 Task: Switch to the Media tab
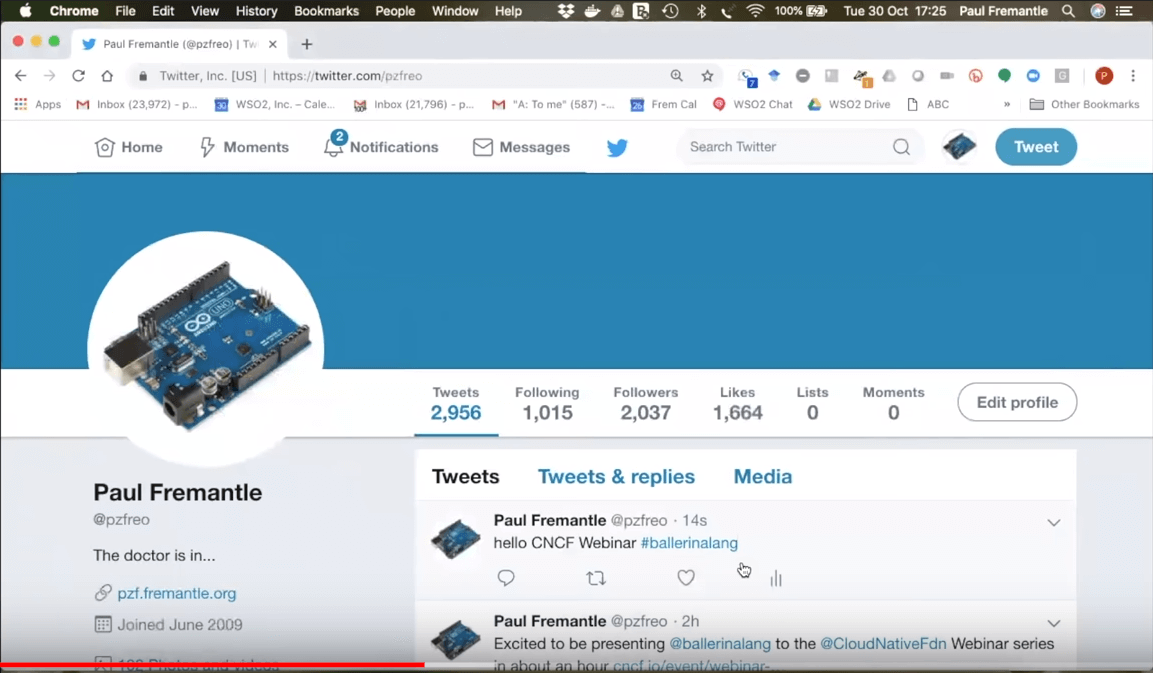pyautogui.click(x=763, y=477)
